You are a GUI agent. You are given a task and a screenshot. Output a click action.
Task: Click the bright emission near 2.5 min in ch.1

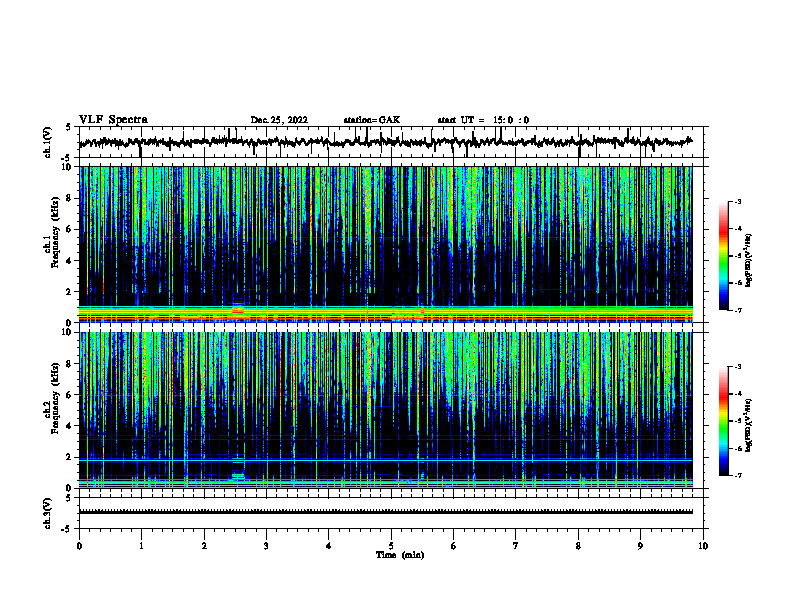pos(238,310)
